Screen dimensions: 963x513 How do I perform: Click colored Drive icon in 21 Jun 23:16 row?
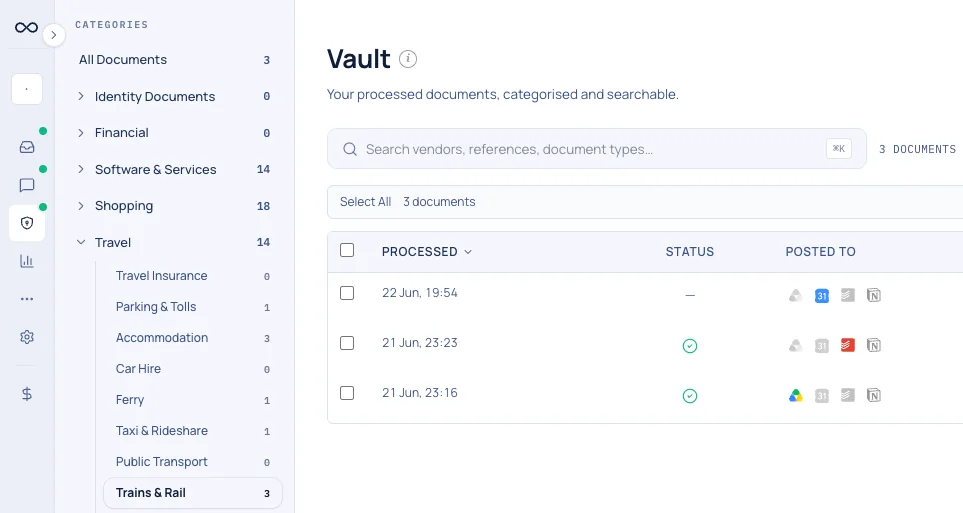(795, 396)
